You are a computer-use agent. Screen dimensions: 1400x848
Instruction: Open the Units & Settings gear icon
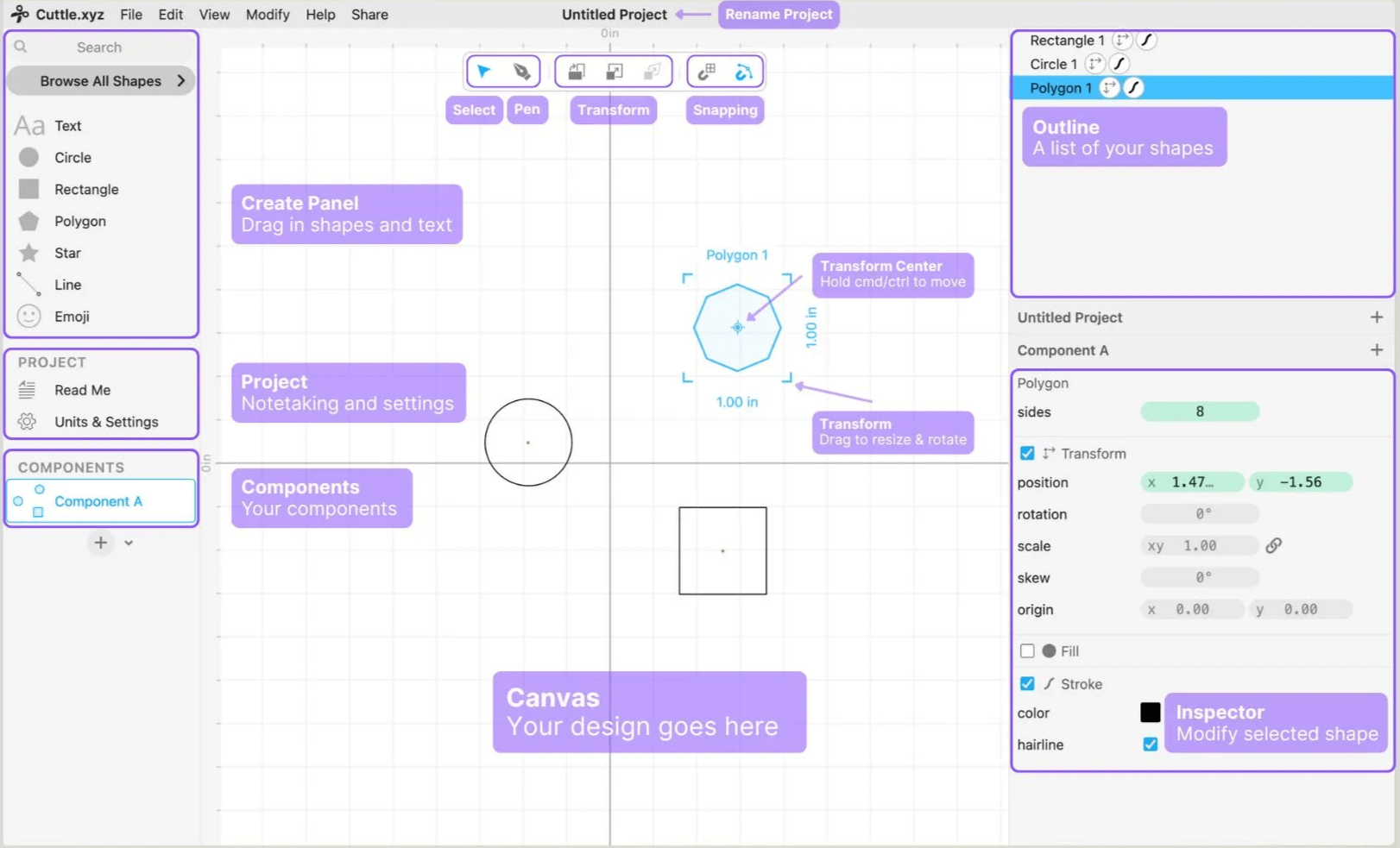click(x=27, y=422)
